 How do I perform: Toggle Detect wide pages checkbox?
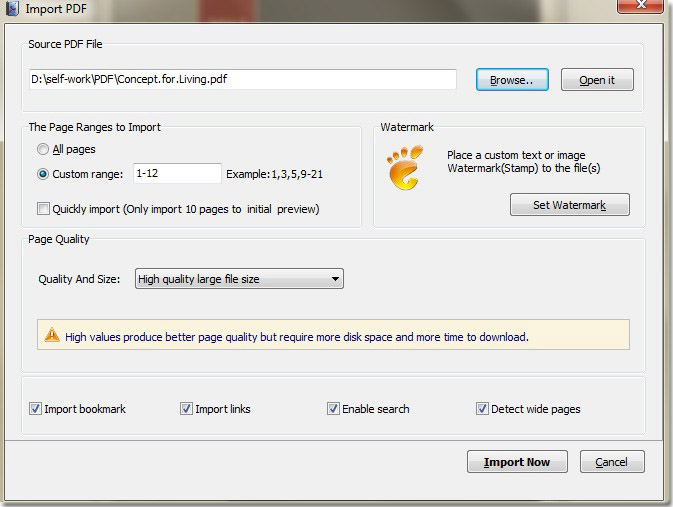pos(482,409)
